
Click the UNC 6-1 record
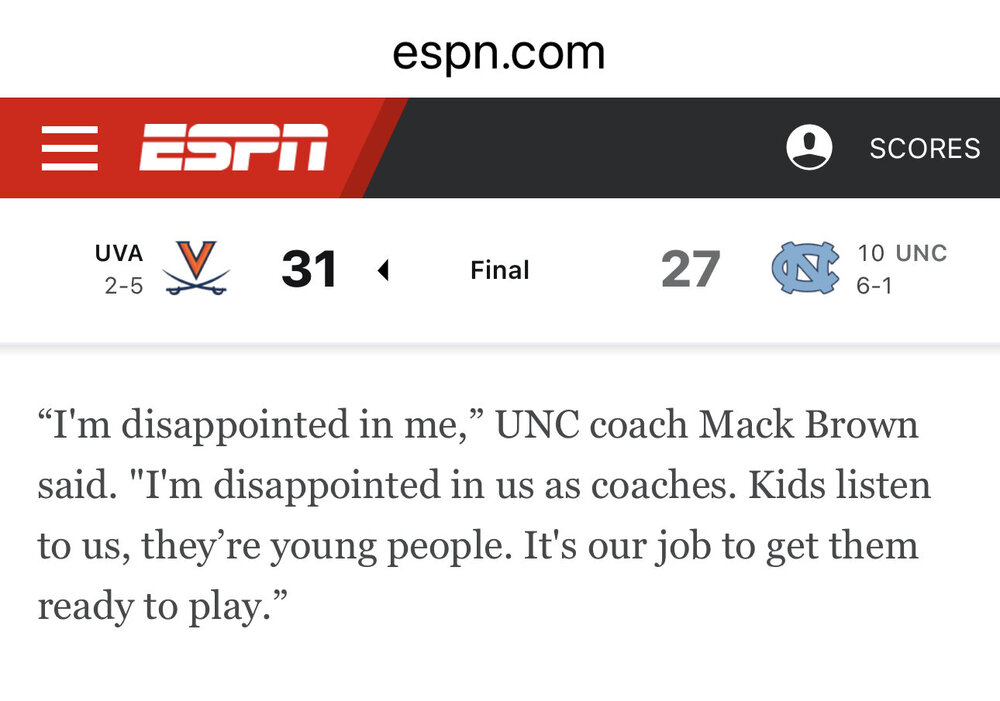pos(874,286)
